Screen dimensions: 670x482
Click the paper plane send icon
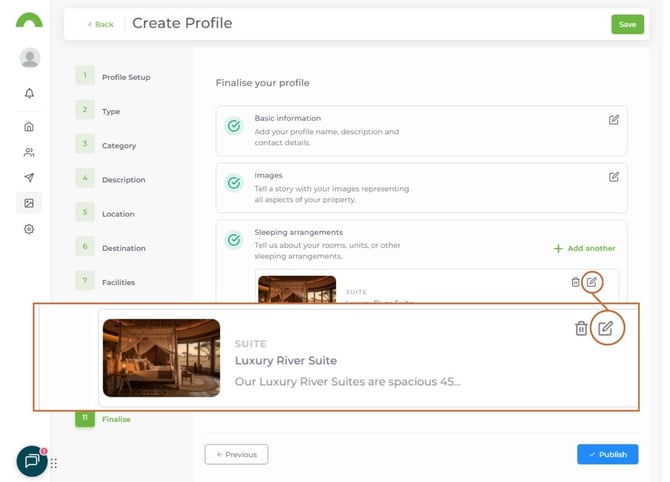[x=29, y=178]
